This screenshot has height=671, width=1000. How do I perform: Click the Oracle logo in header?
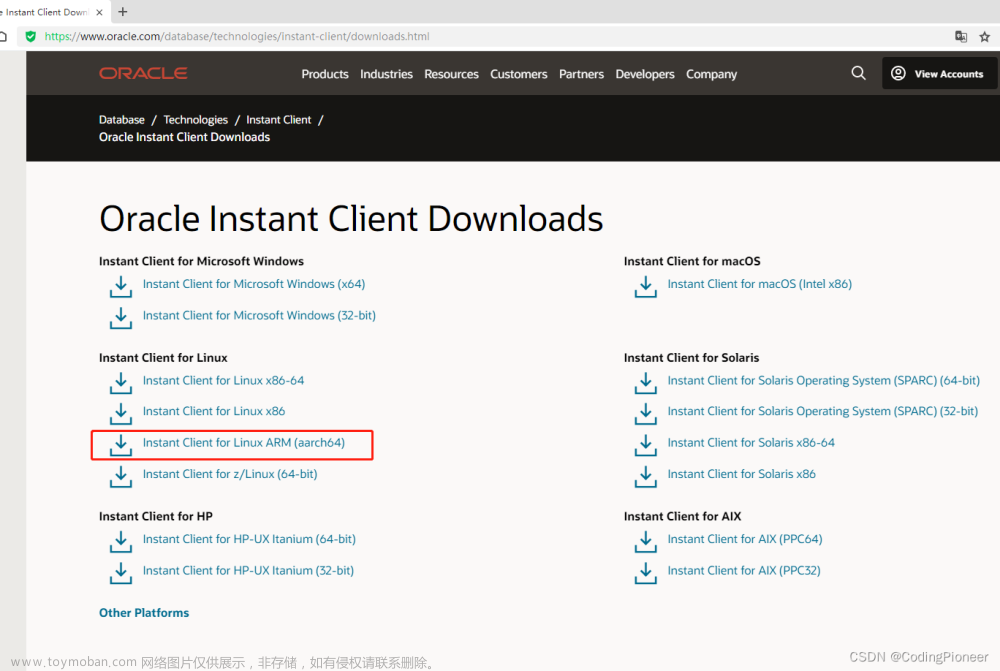pyautogui.click(x=143, y=73)
